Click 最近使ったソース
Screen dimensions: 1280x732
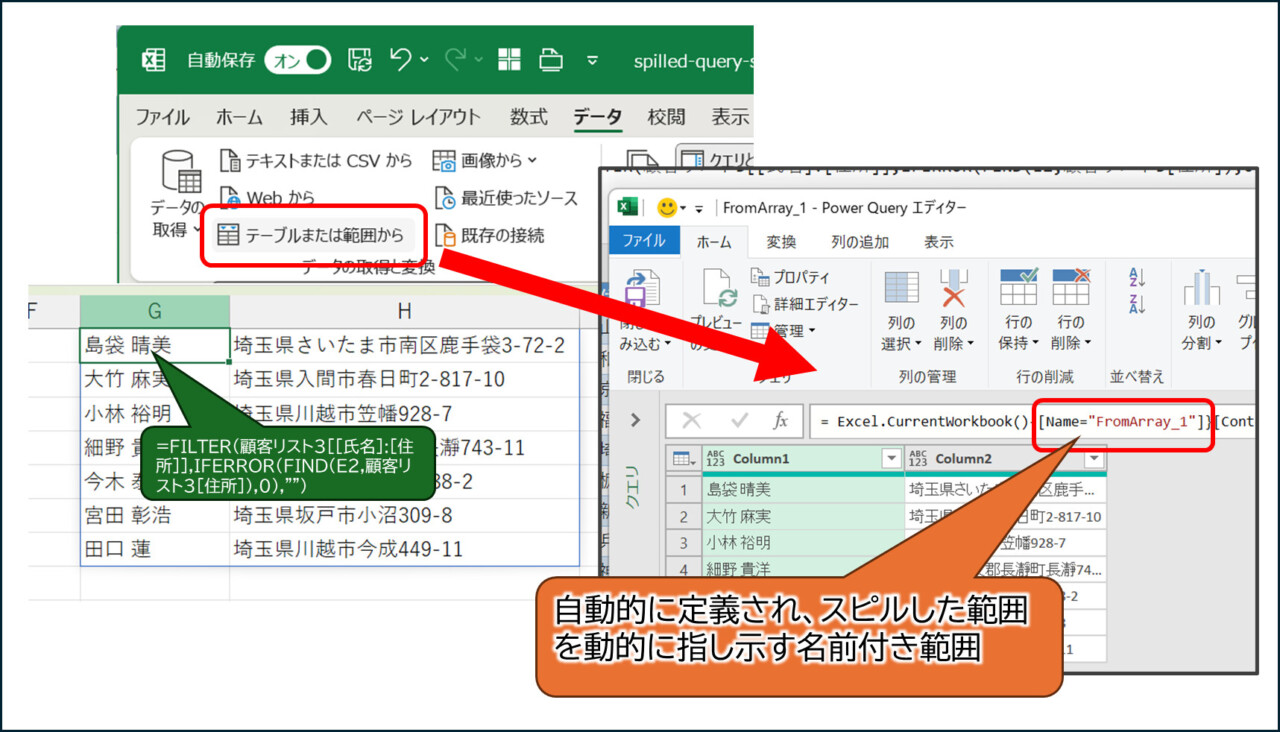506,198
